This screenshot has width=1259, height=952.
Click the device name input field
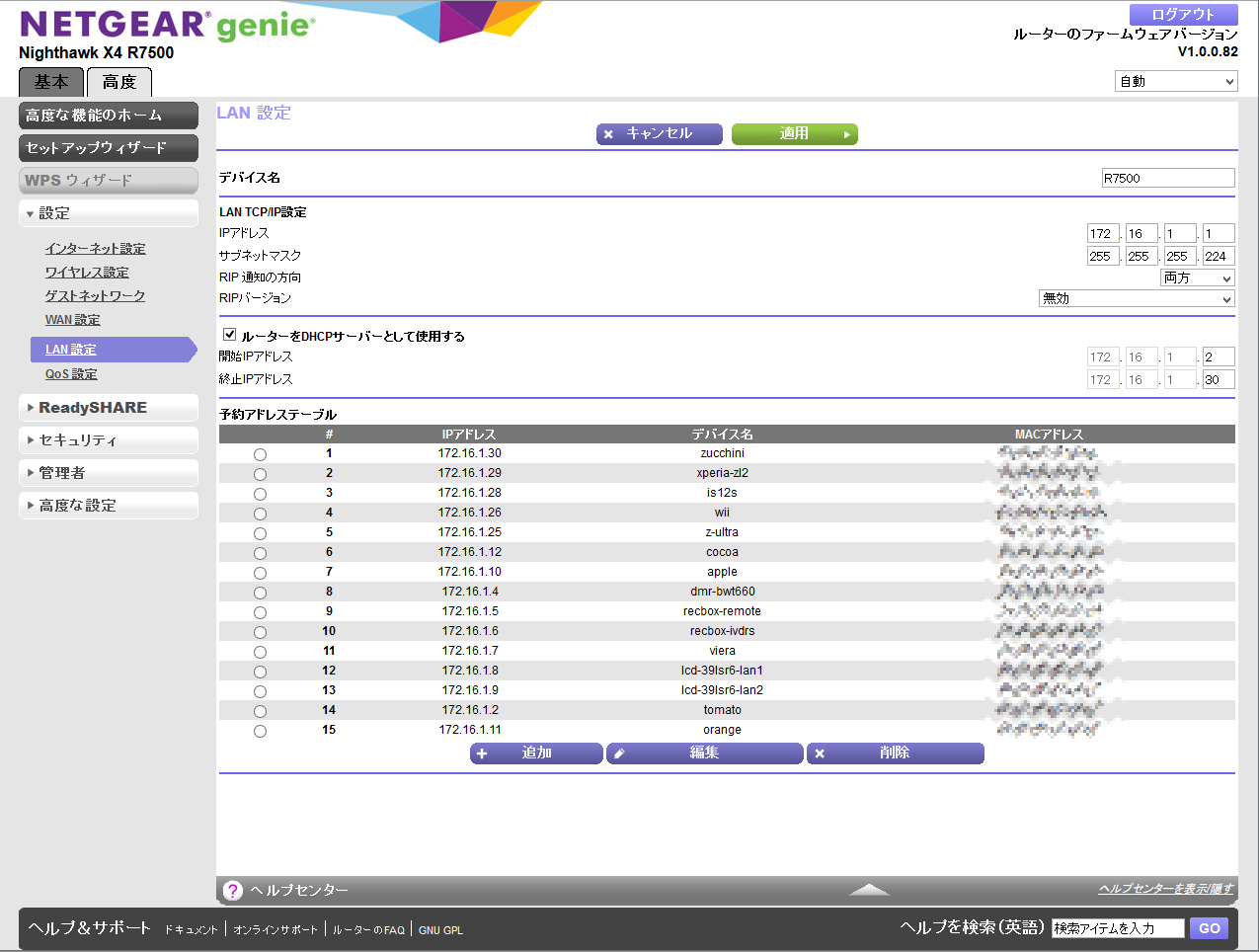(x=1167, y=178)
